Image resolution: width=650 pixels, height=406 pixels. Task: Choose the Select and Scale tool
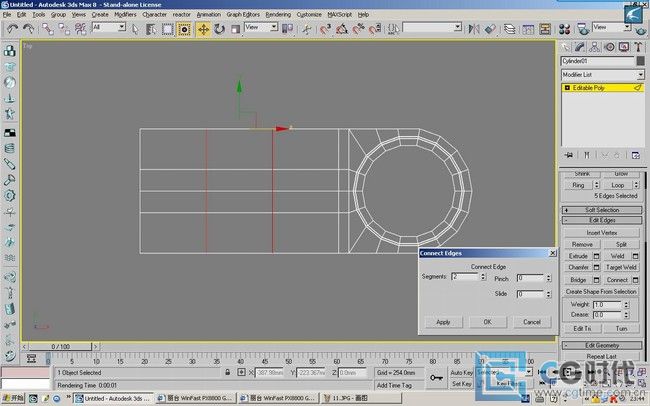235,29
